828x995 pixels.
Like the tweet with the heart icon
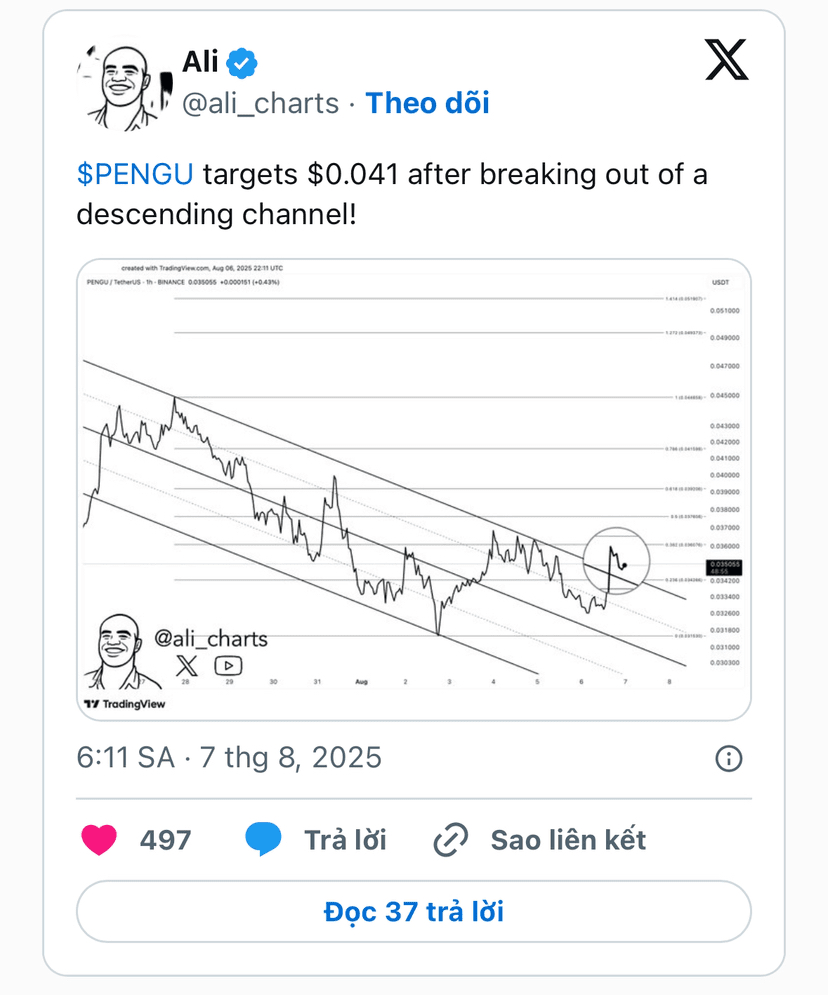[x=99, y=840]
